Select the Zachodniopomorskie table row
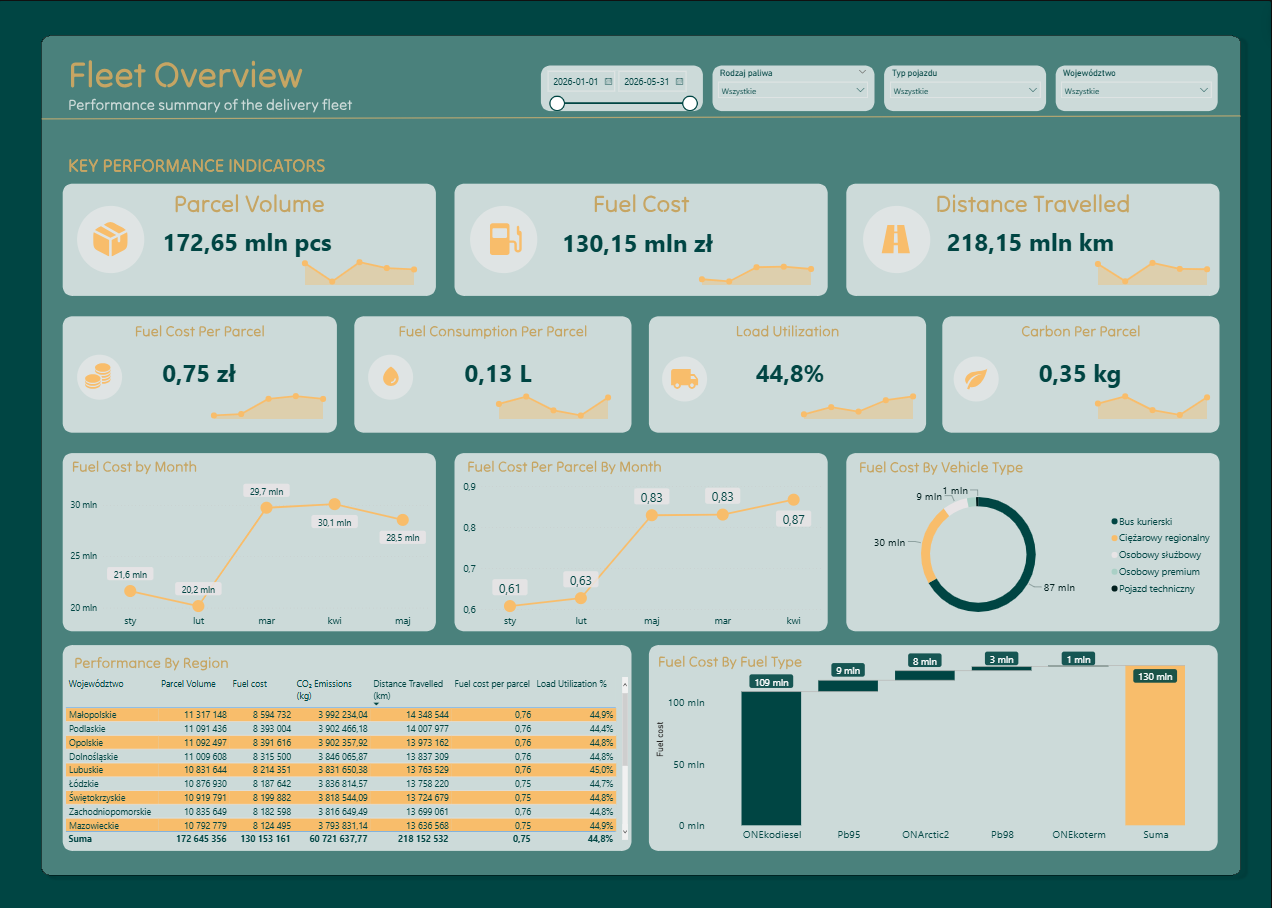The height and width of the screenshot is (908, 1272). (341, 812)
